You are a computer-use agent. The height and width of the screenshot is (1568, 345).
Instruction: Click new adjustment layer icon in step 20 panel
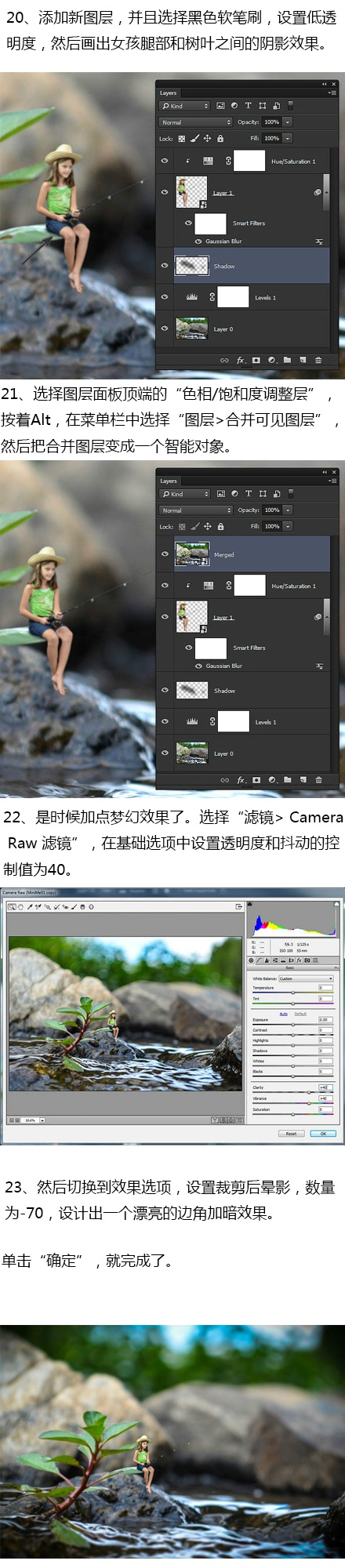point(271,361)
